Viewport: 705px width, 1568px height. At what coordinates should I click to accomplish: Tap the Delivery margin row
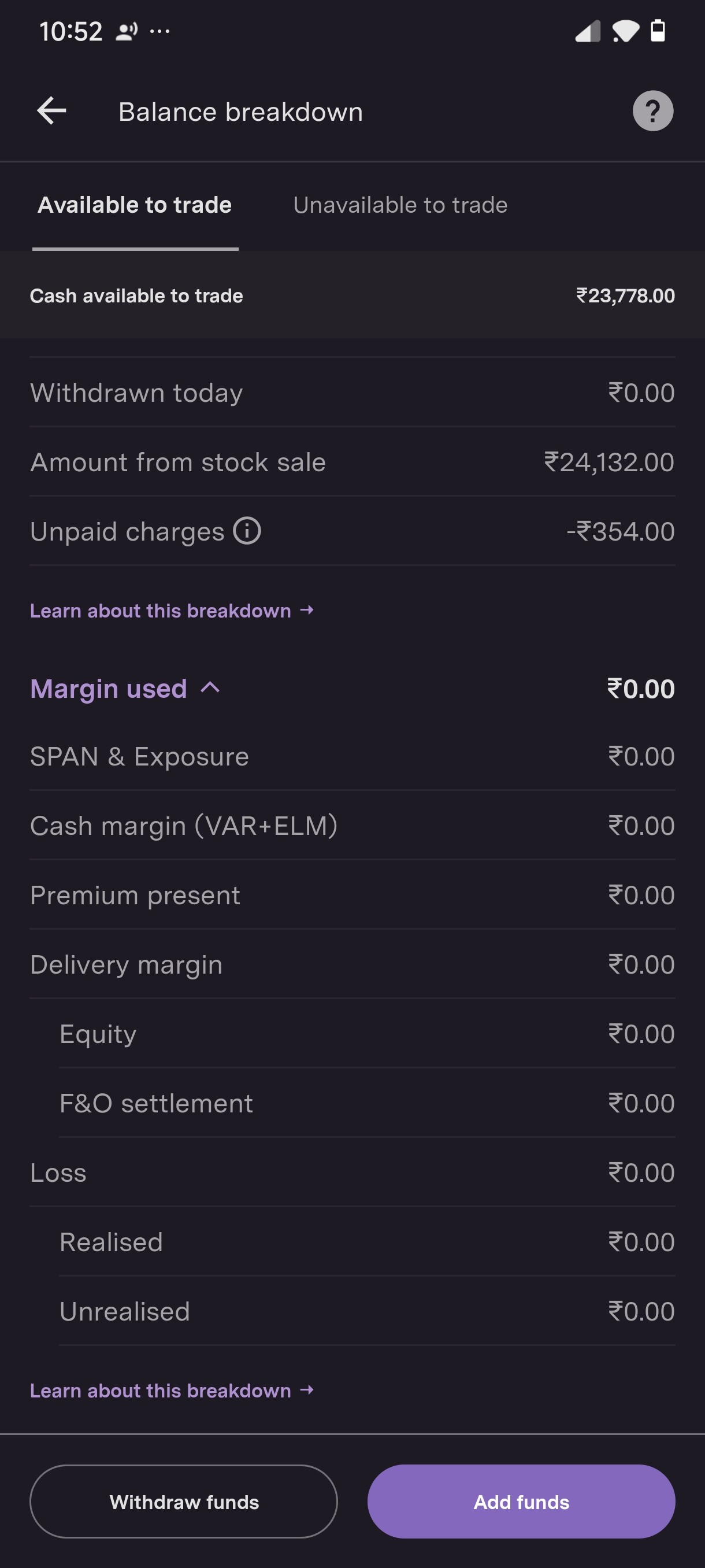352,965
